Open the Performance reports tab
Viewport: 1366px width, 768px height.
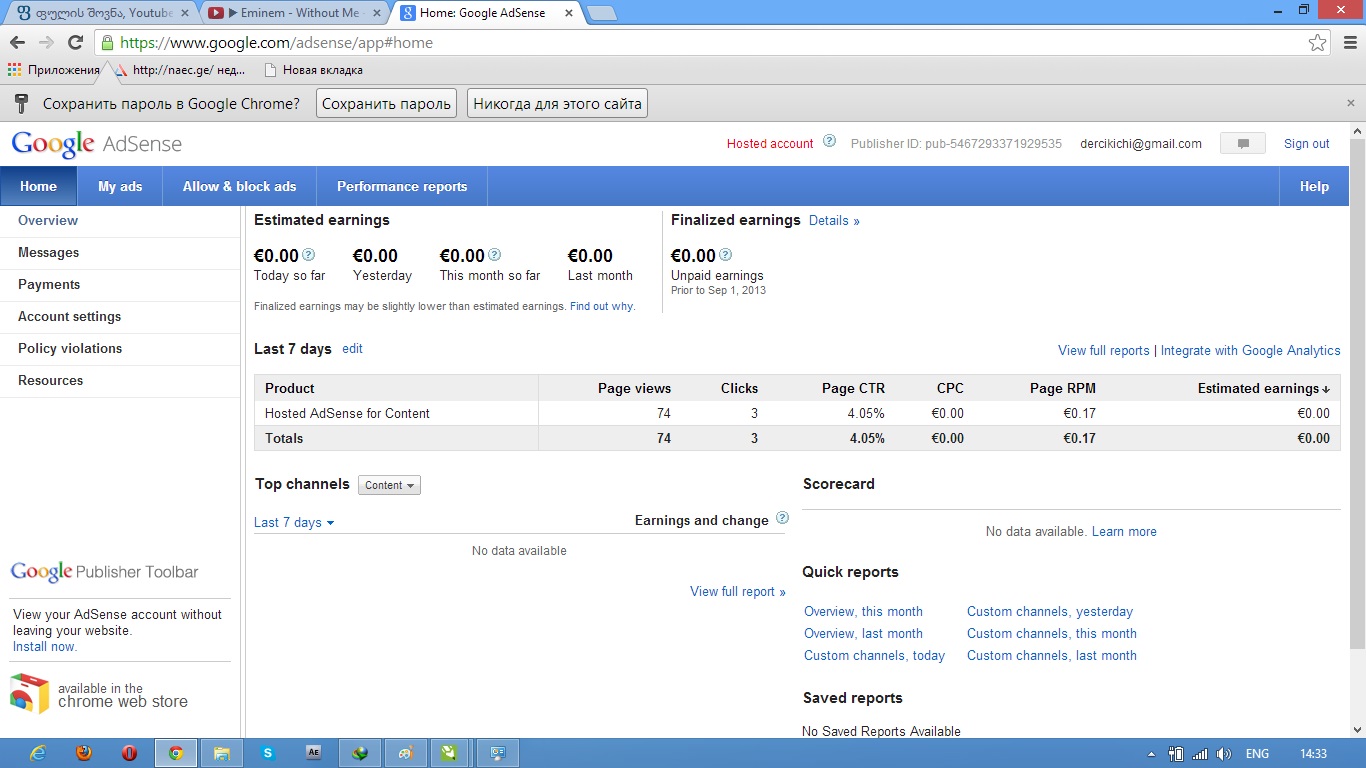click(402, 186)
